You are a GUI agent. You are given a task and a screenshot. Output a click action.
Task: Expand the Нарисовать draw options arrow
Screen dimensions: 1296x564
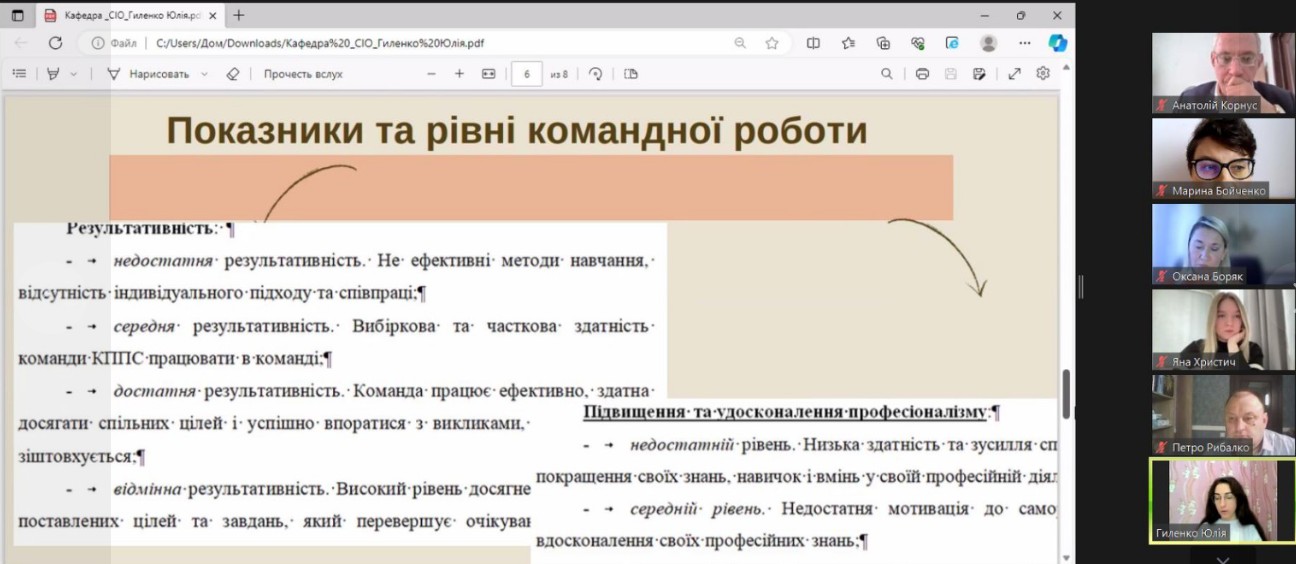pos(204,74)
